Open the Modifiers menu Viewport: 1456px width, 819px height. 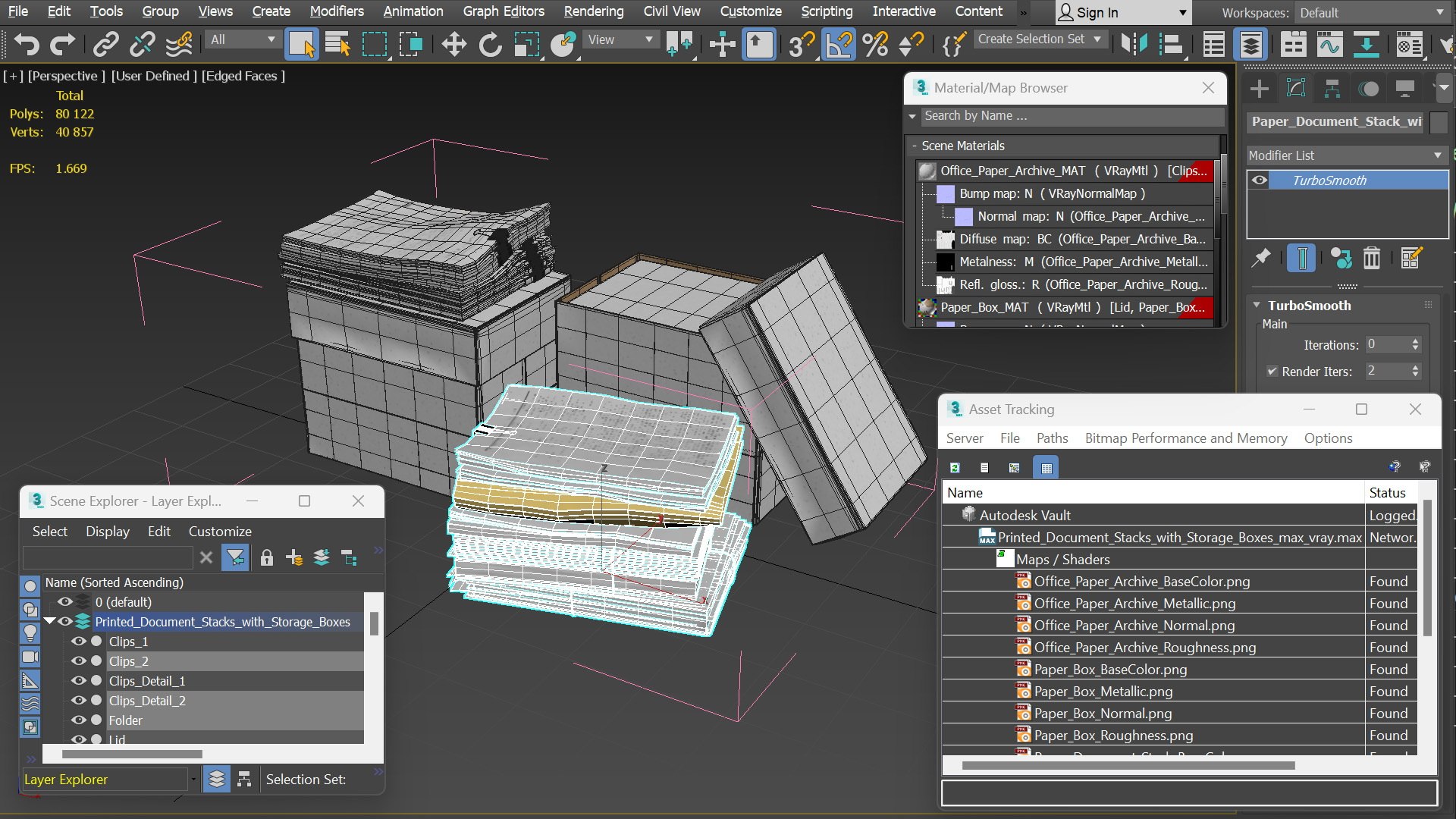point(337,11)
